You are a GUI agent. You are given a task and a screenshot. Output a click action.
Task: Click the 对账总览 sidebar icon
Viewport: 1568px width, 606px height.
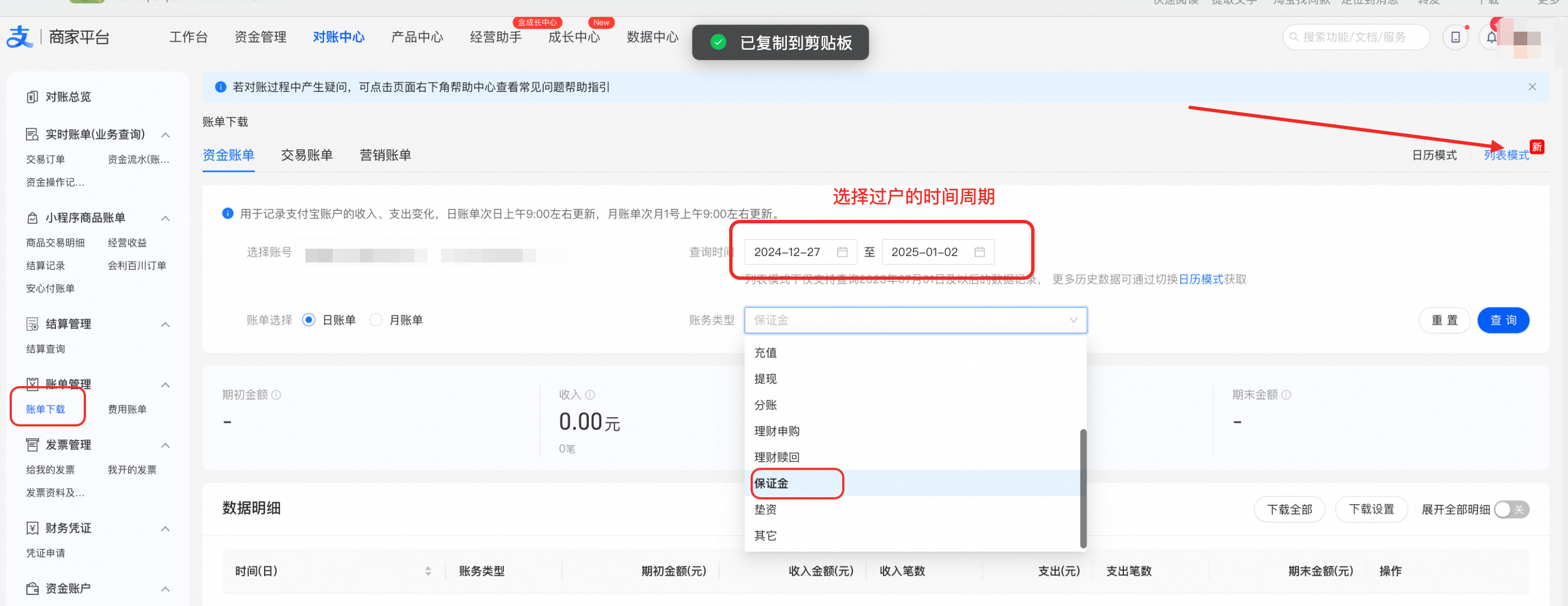pyautogui.click(x=32, y=97)
